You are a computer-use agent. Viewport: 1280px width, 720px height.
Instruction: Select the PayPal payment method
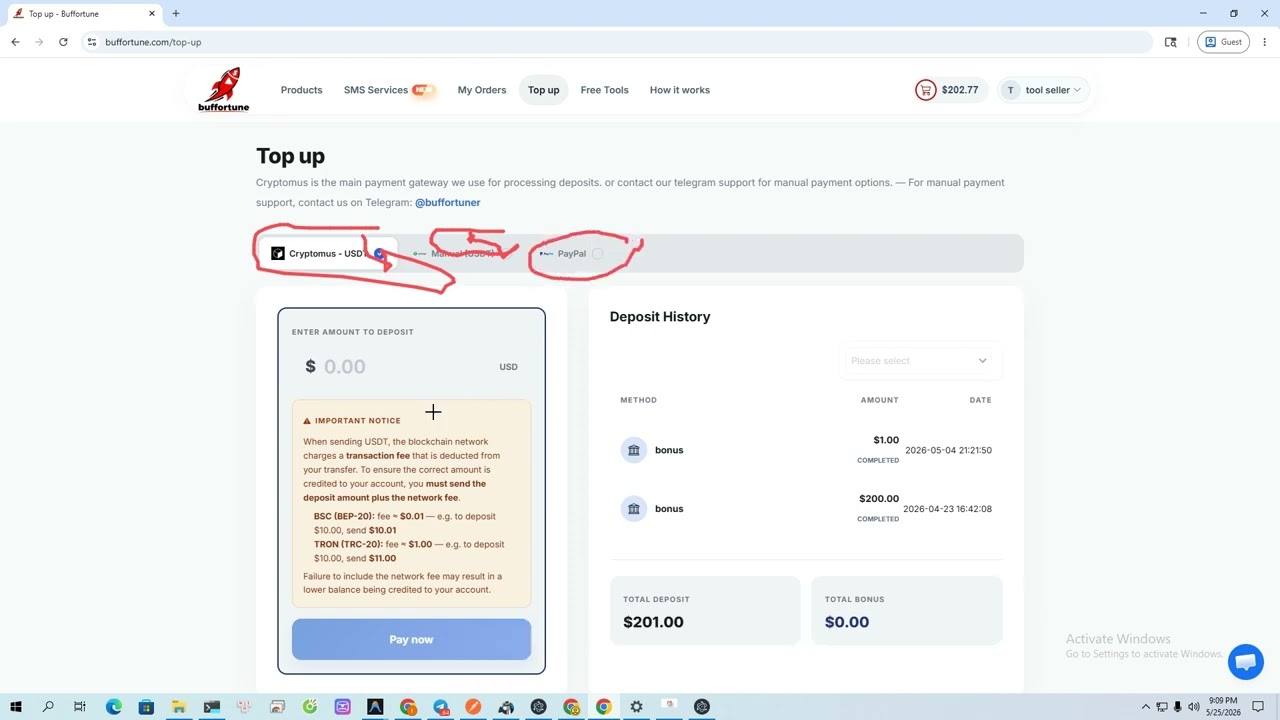click(x=572, y=254)
